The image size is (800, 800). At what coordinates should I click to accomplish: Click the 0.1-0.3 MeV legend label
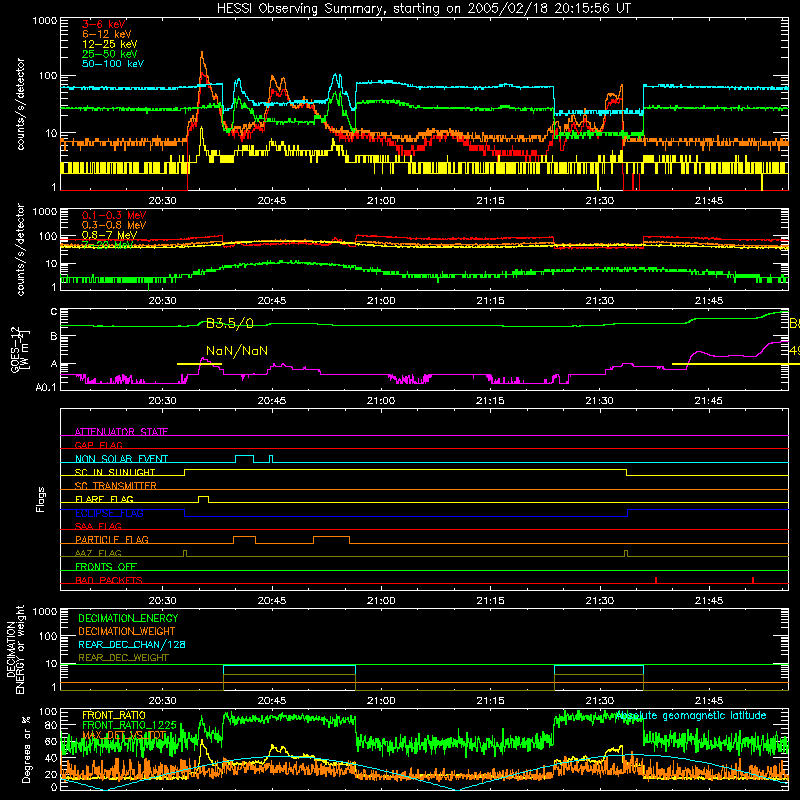point(114,215)
